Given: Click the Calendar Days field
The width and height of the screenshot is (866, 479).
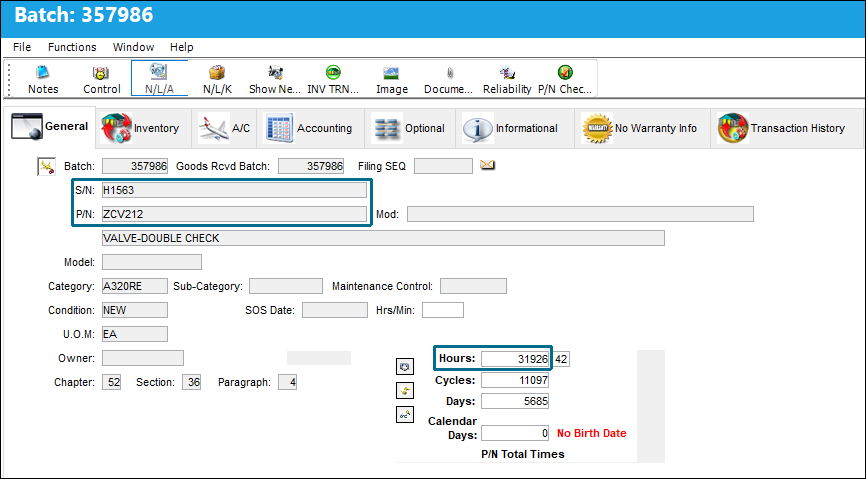Looking at the screenshot, I should tap(515, 433).
